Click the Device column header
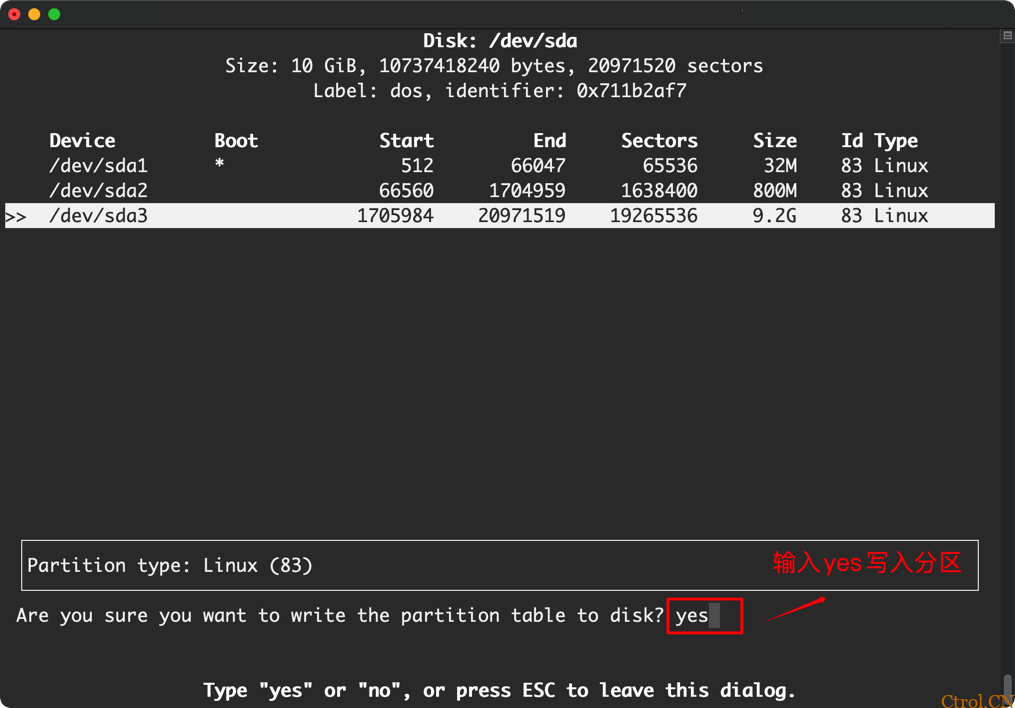The image size is (1015, 708). click(x=82, y=141)
